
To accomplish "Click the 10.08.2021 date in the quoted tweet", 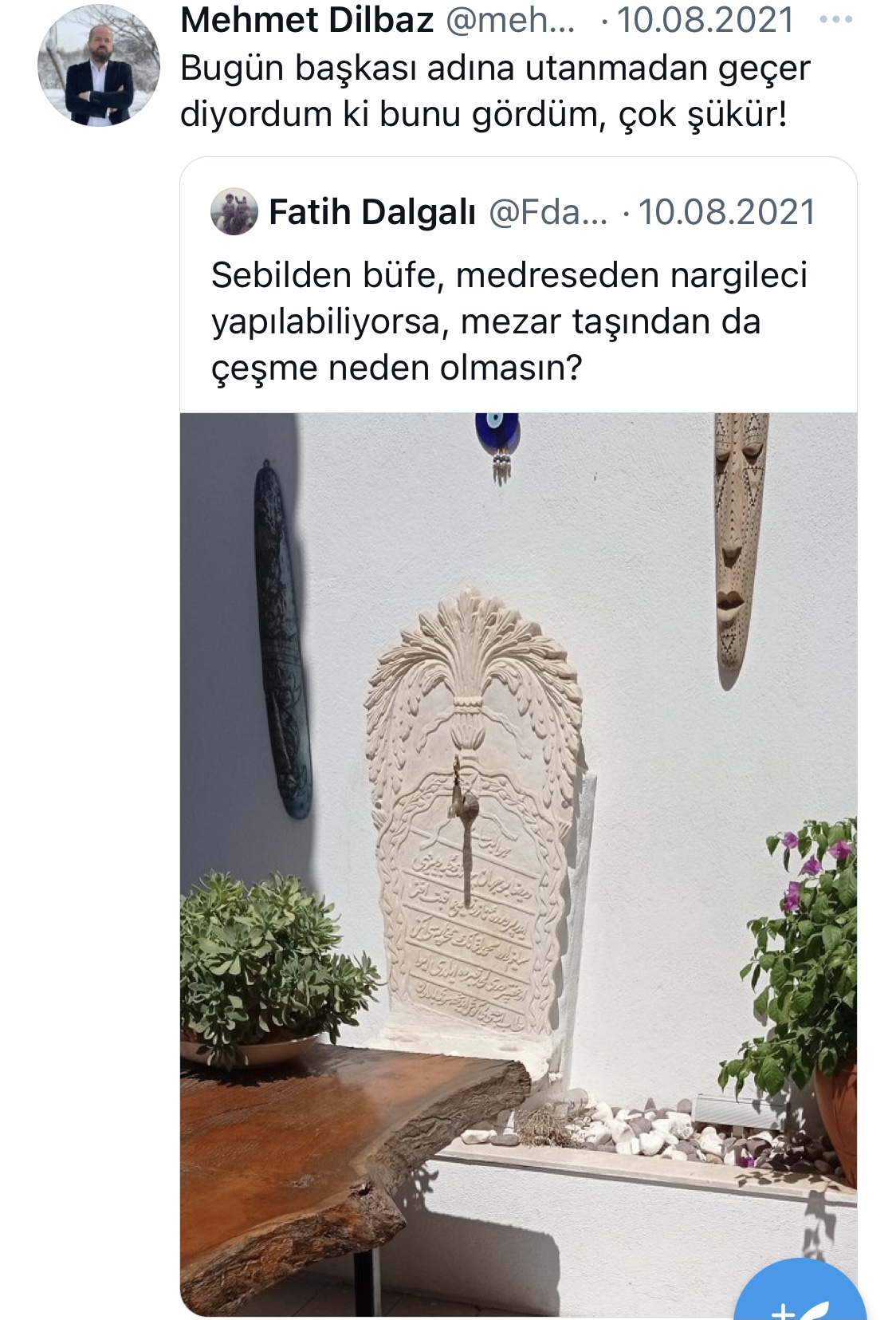I will click(727, 213).
